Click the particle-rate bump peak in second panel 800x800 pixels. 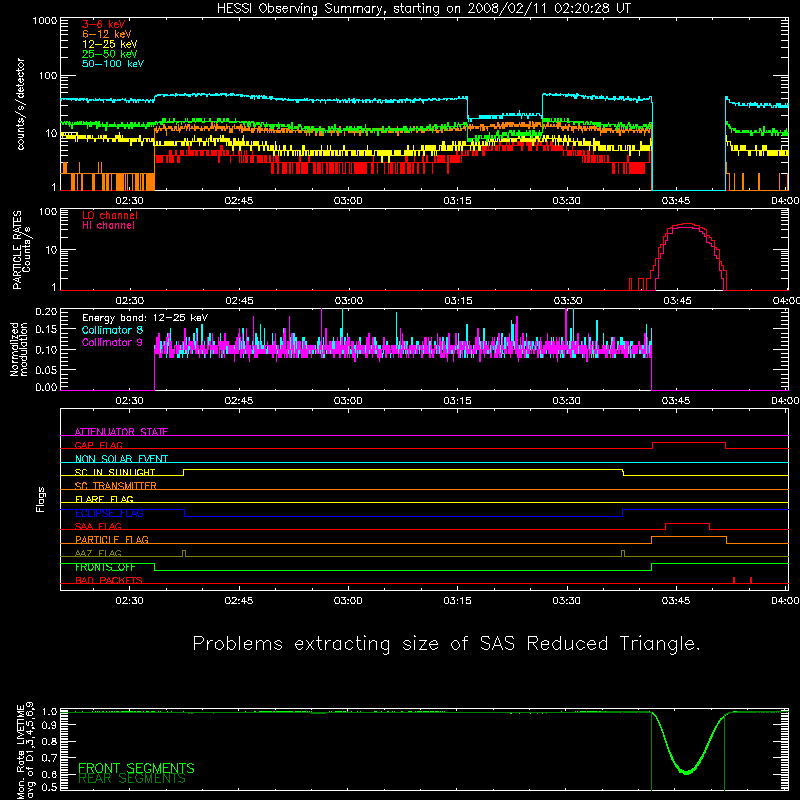point(687,224)
